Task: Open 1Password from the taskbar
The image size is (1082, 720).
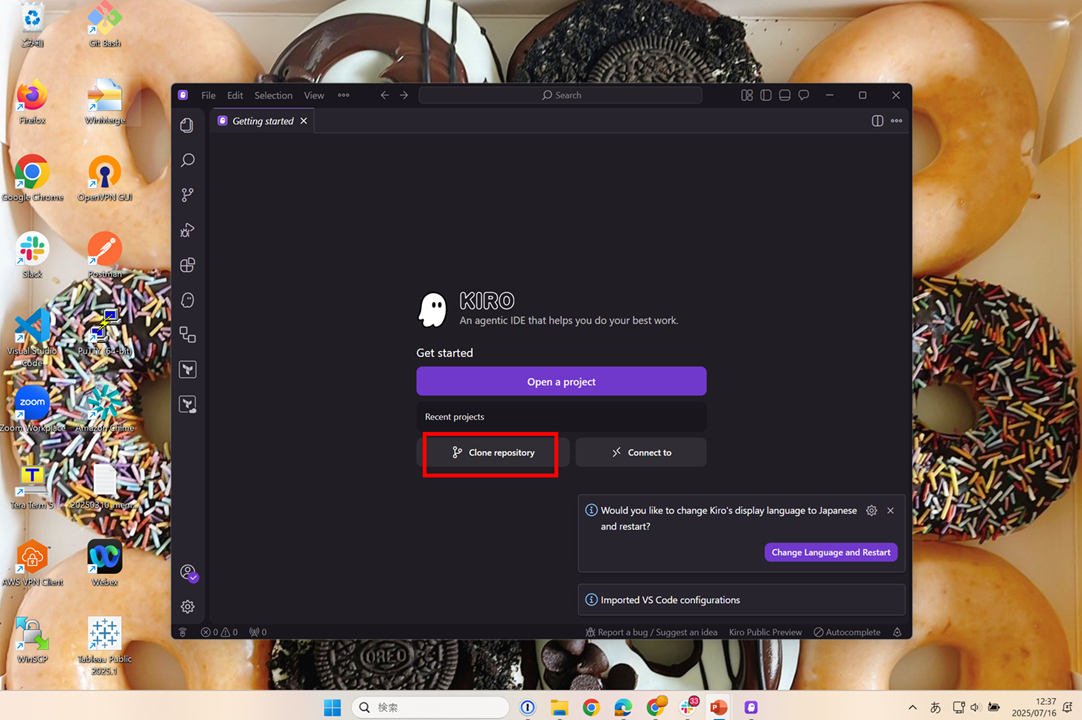Action: pos(528,707)
